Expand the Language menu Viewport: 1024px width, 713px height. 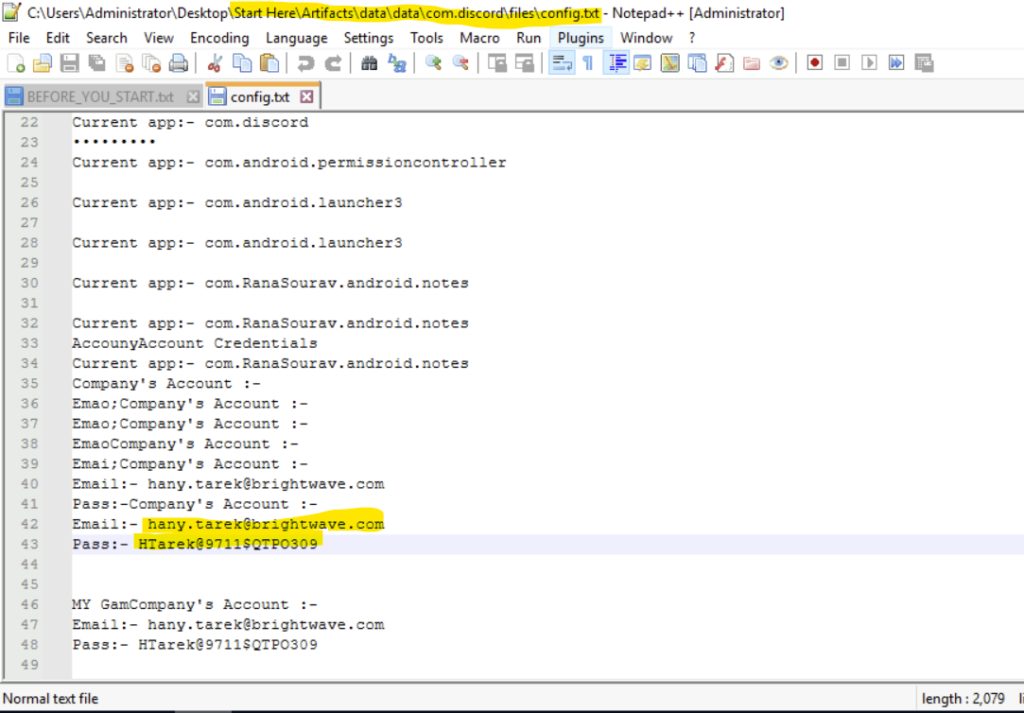(x=296, y=38)
